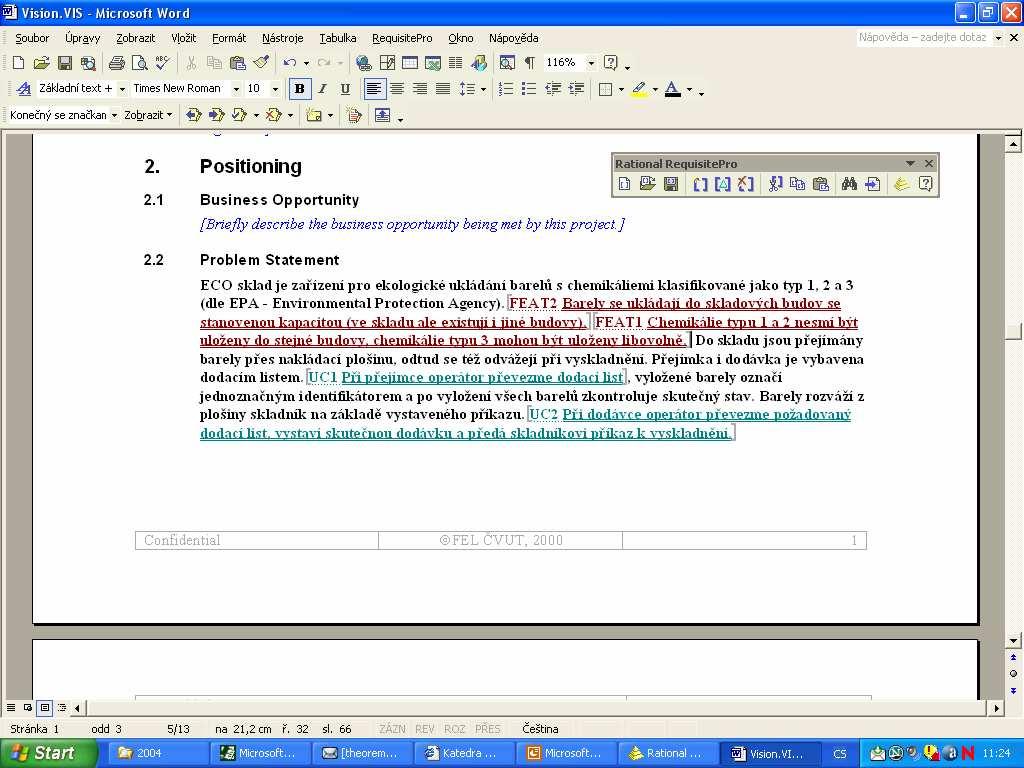Image resolution: width=1024 pixels, height=768 pixels.
Task: Click the Format Painter brush icon
Action: click(x=261, y=63)
